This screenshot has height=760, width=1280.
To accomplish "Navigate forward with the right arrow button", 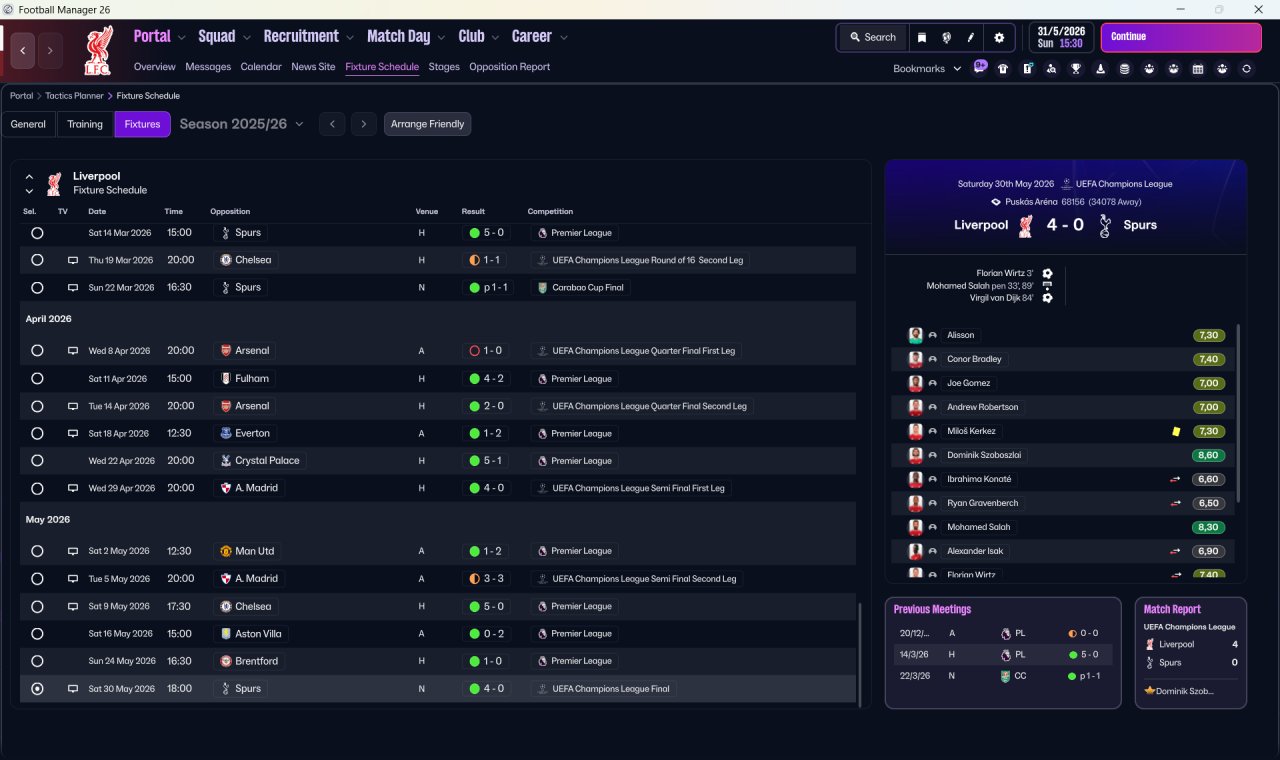I will 50,50.
